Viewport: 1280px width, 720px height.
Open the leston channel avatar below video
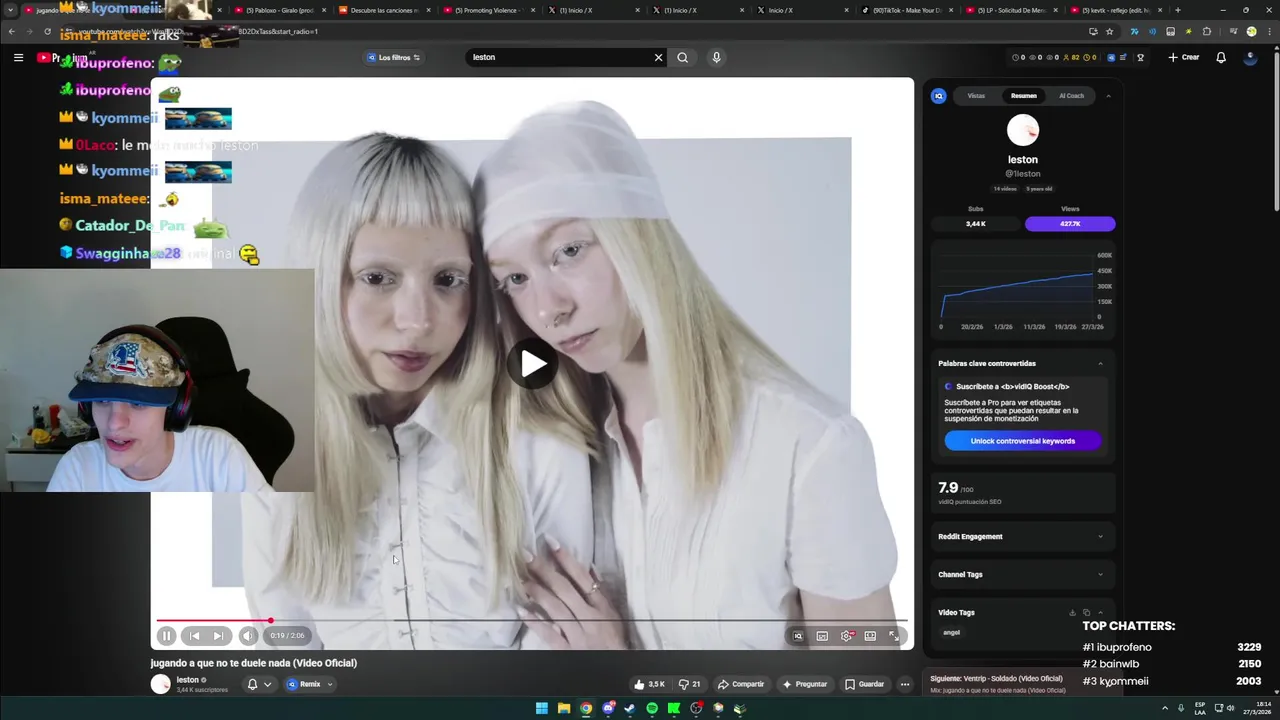coord(160,684)
